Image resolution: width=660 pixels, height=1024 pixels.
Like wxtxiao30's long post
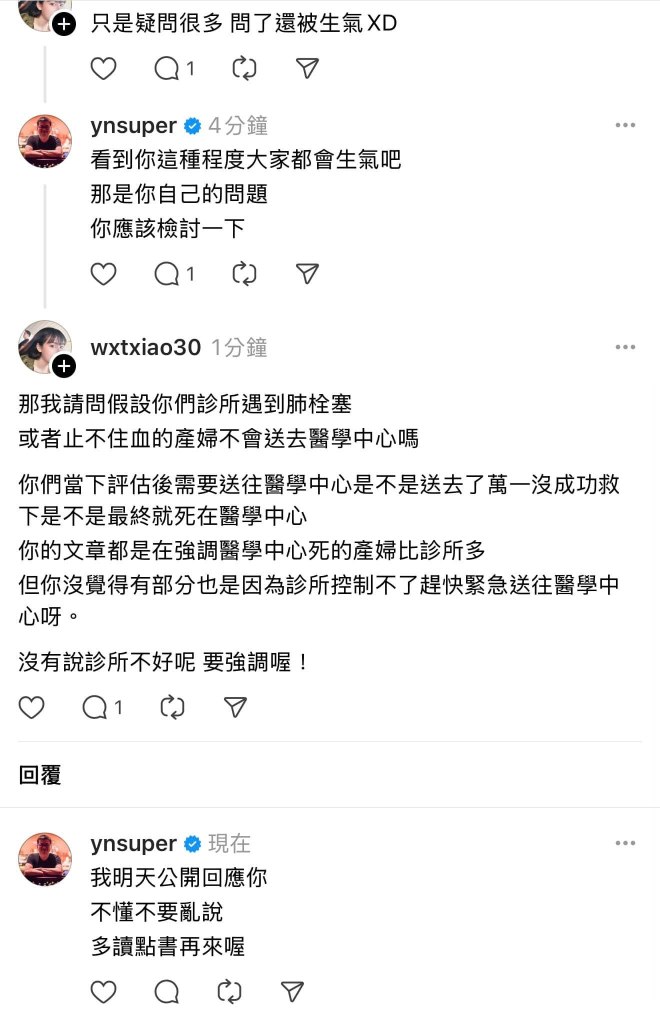(x=32, y=707)
